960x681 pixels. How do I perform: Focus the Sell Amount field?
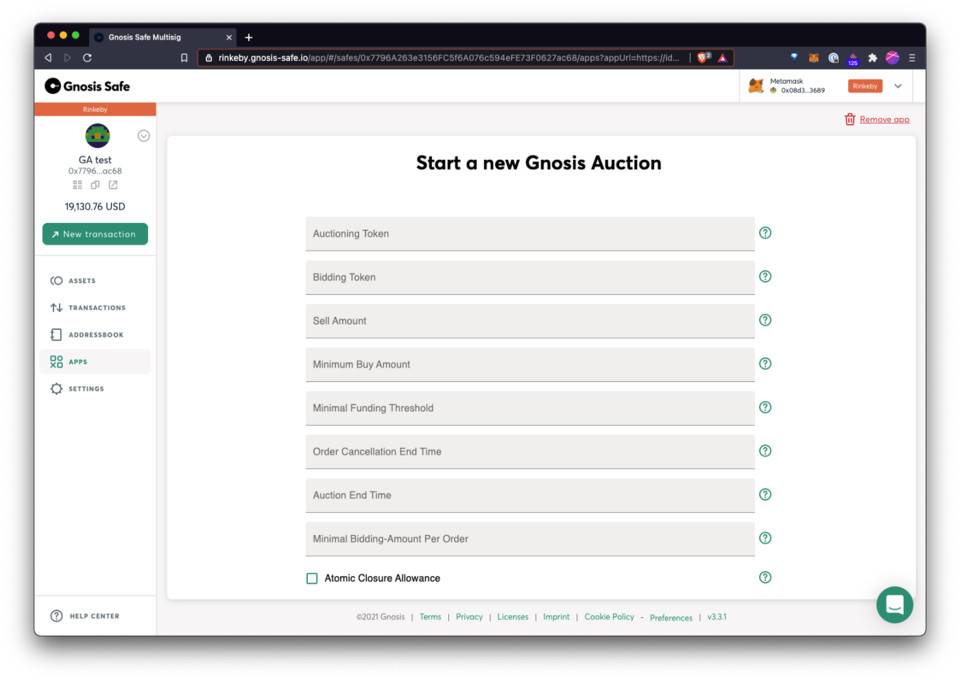coord(530,320)
